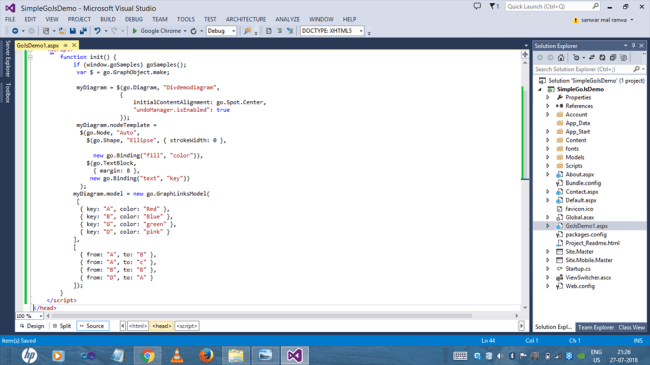Collapse the init function outlining box
The width and height of the screenshot is (650, 365).
30,57
